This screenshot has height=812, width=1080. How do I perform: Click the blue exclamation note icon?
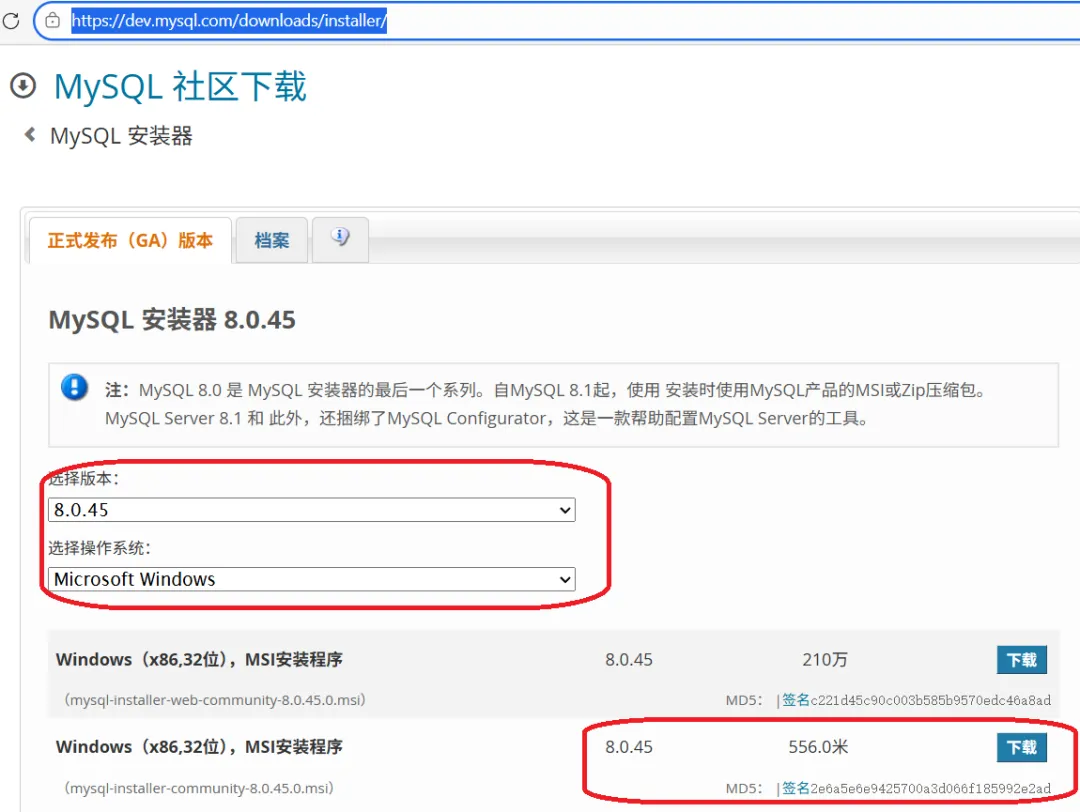pyautogui.click(x=74, y=387)
